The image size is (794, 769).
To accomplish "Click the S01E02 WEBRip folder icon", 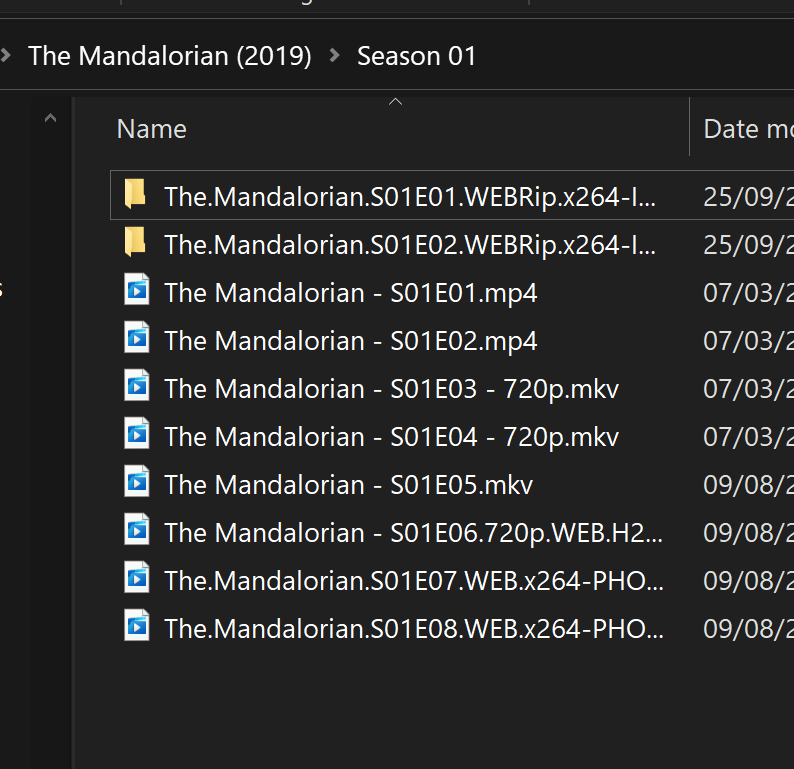I will 135,243.
